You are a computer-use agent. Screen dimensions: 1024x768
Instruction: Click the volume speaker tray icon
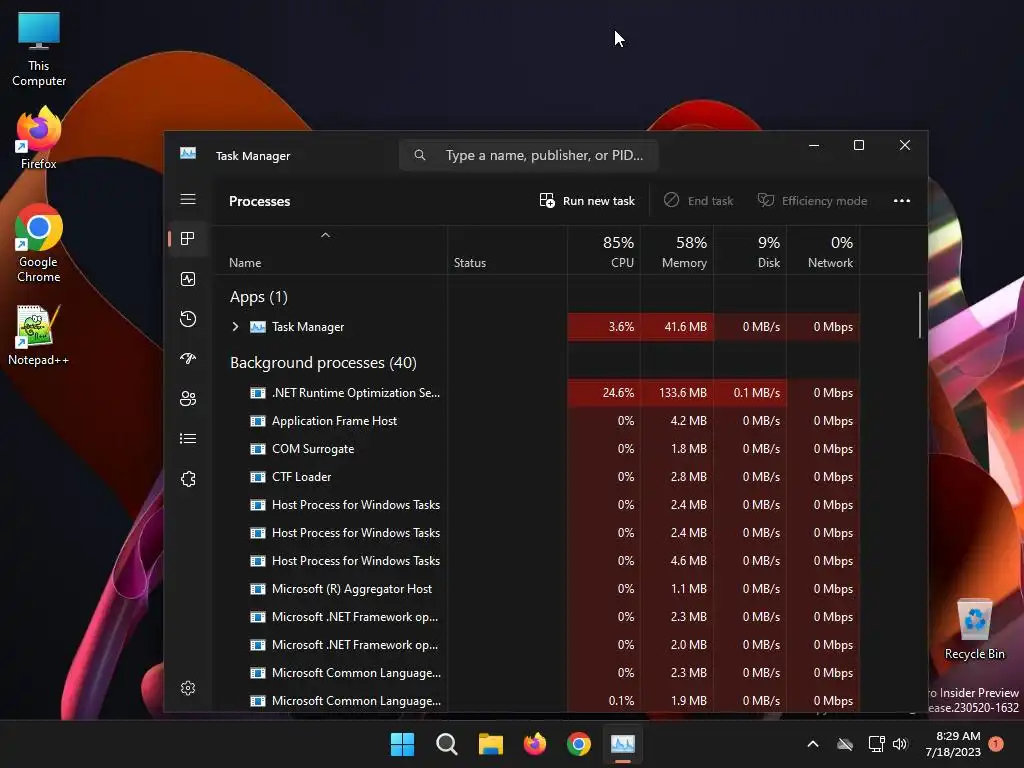tap(900, 744)
